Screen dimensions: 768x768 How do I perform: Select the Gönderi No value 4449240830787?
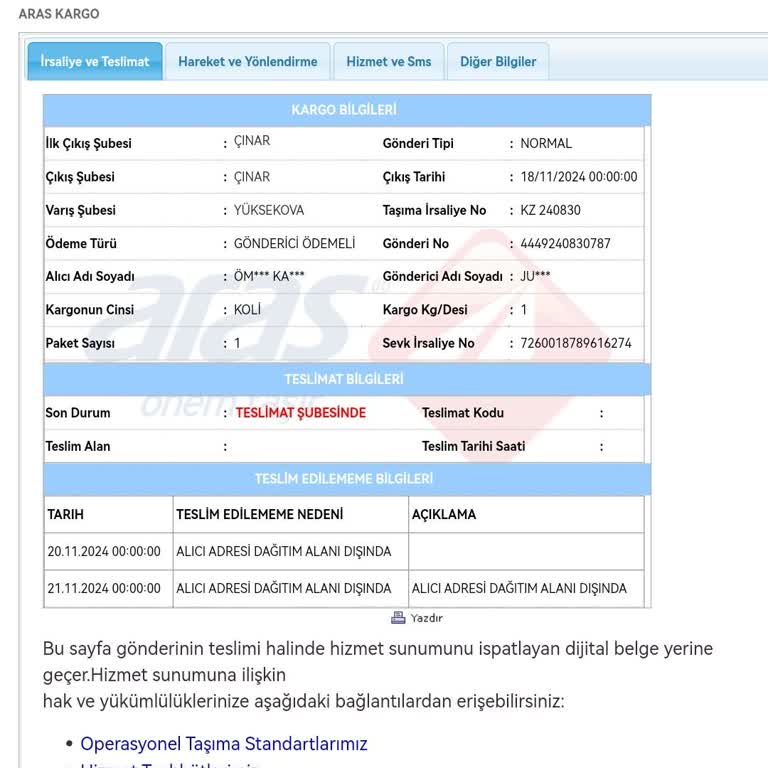point(565,243)
